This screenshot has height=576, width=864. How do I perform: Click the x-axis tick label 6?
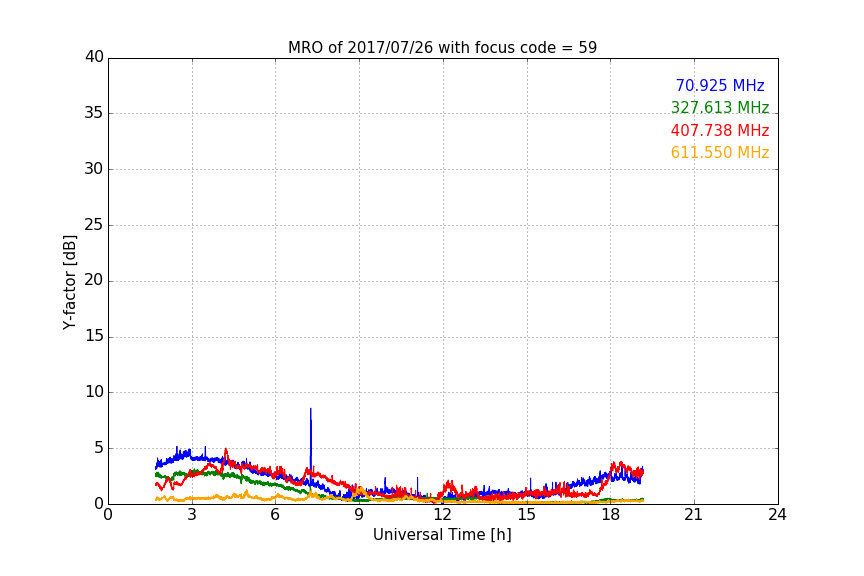[276, 515]
